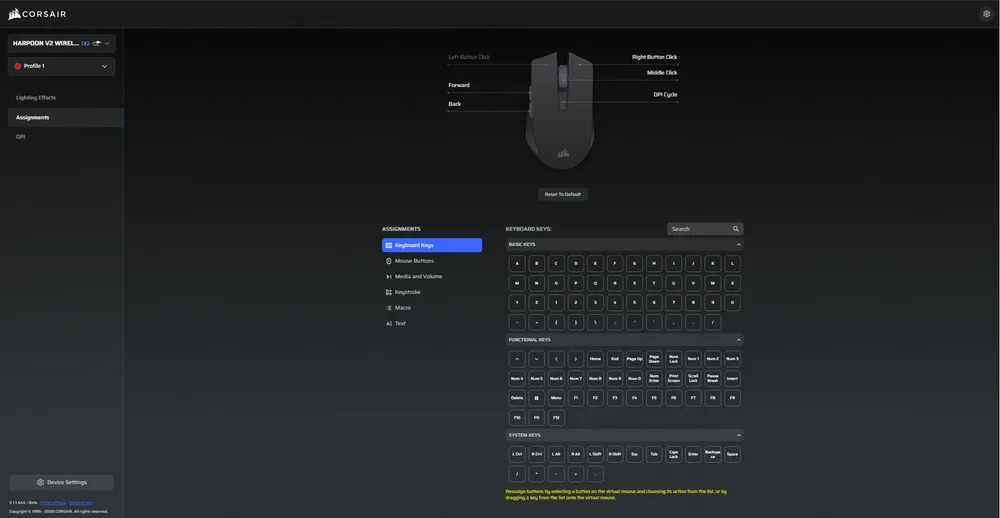1000x518 pixels.
Task: Select the Right Button Click mouse label
Action: pos(654,57)
